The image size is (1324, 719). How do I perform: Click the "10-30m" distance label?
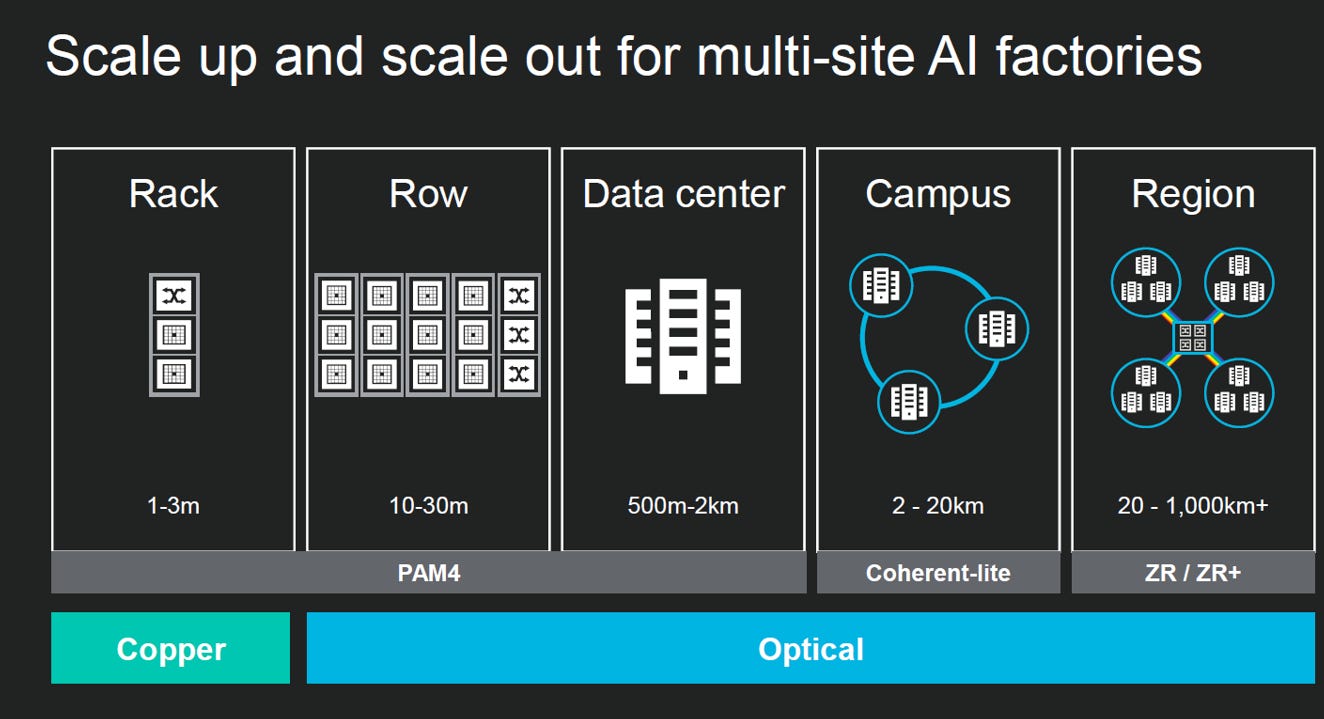point(428,506)
